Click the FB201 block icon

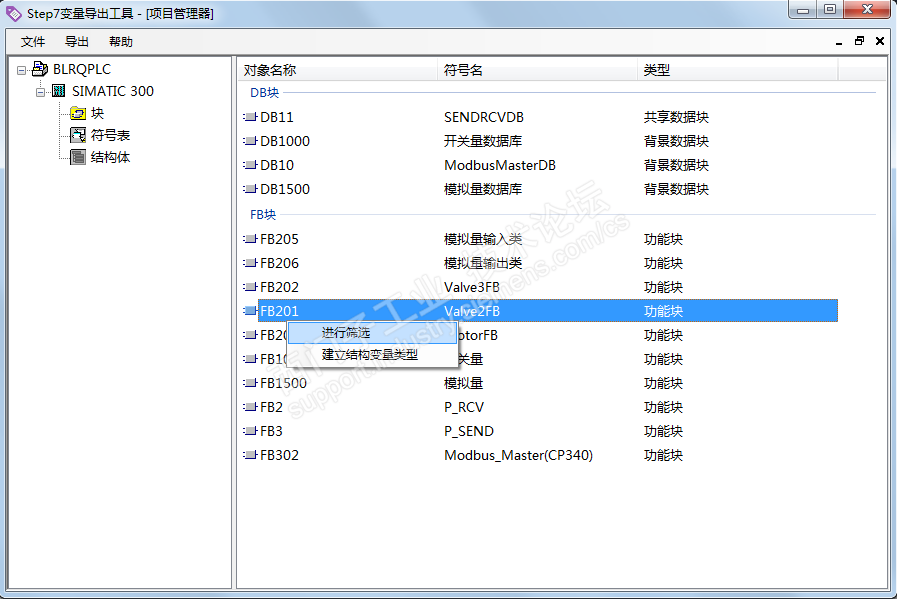tap(250, 311)
